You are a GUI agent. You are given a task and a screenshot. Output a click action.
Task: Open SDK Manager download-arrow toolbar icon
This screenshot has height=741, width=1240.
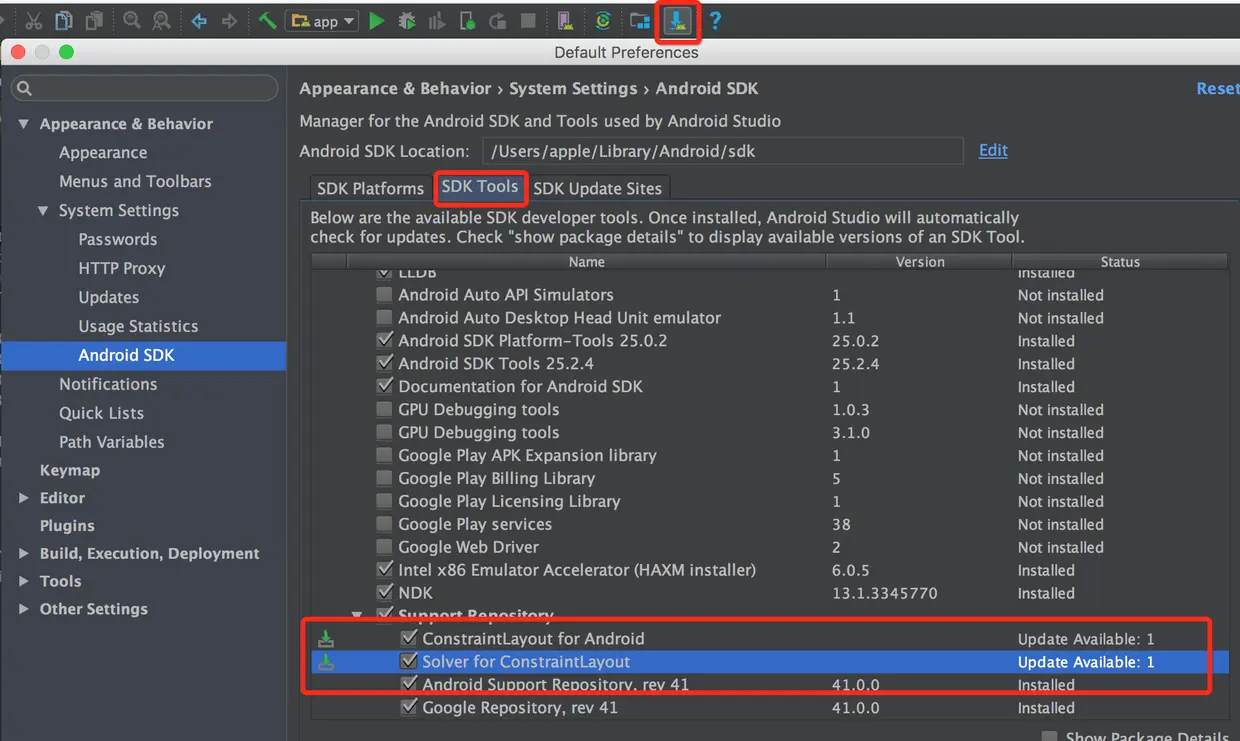coord(678,21)
